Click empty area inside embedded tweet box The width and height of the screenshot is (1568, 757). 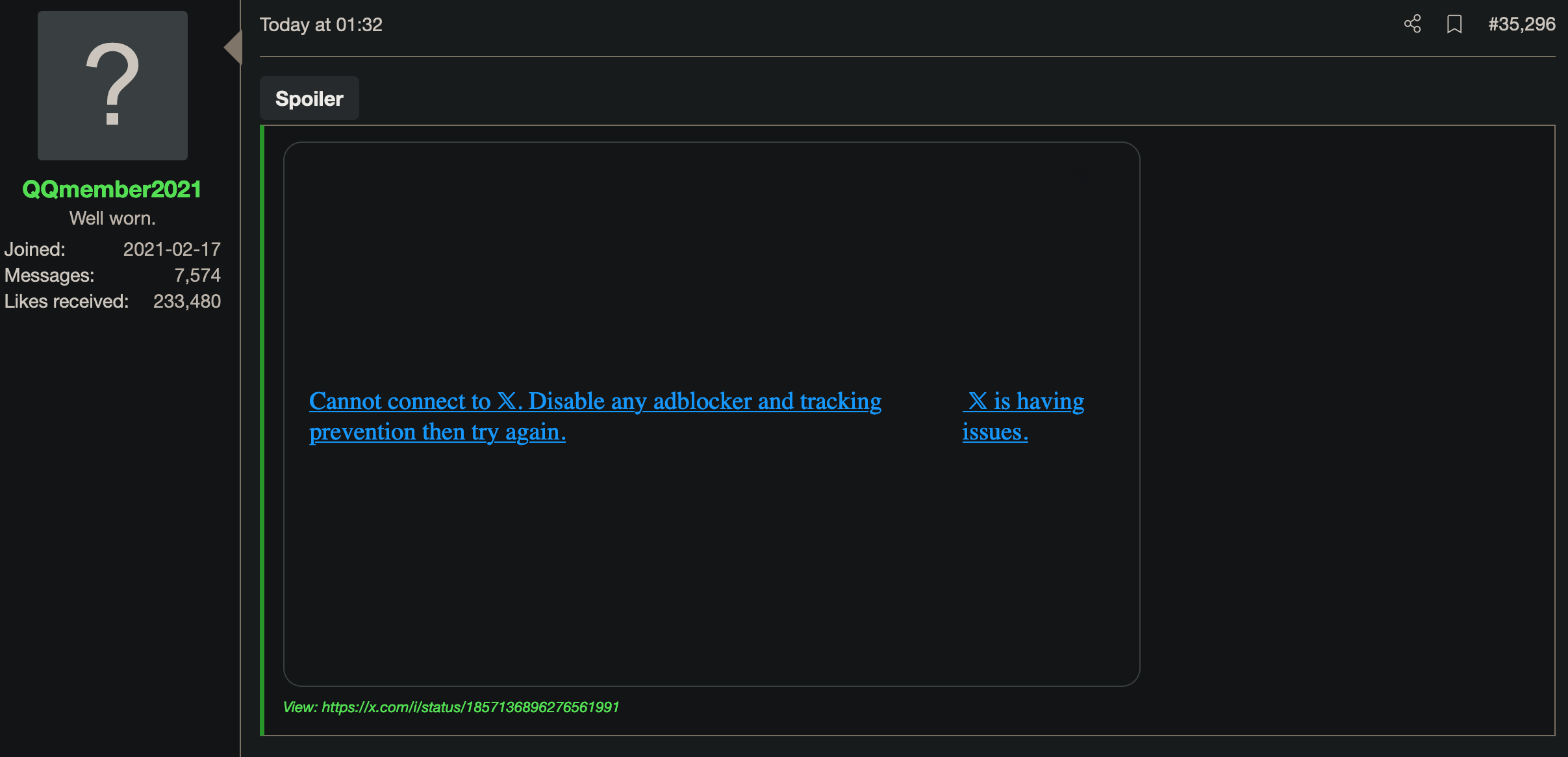point(711,260)
